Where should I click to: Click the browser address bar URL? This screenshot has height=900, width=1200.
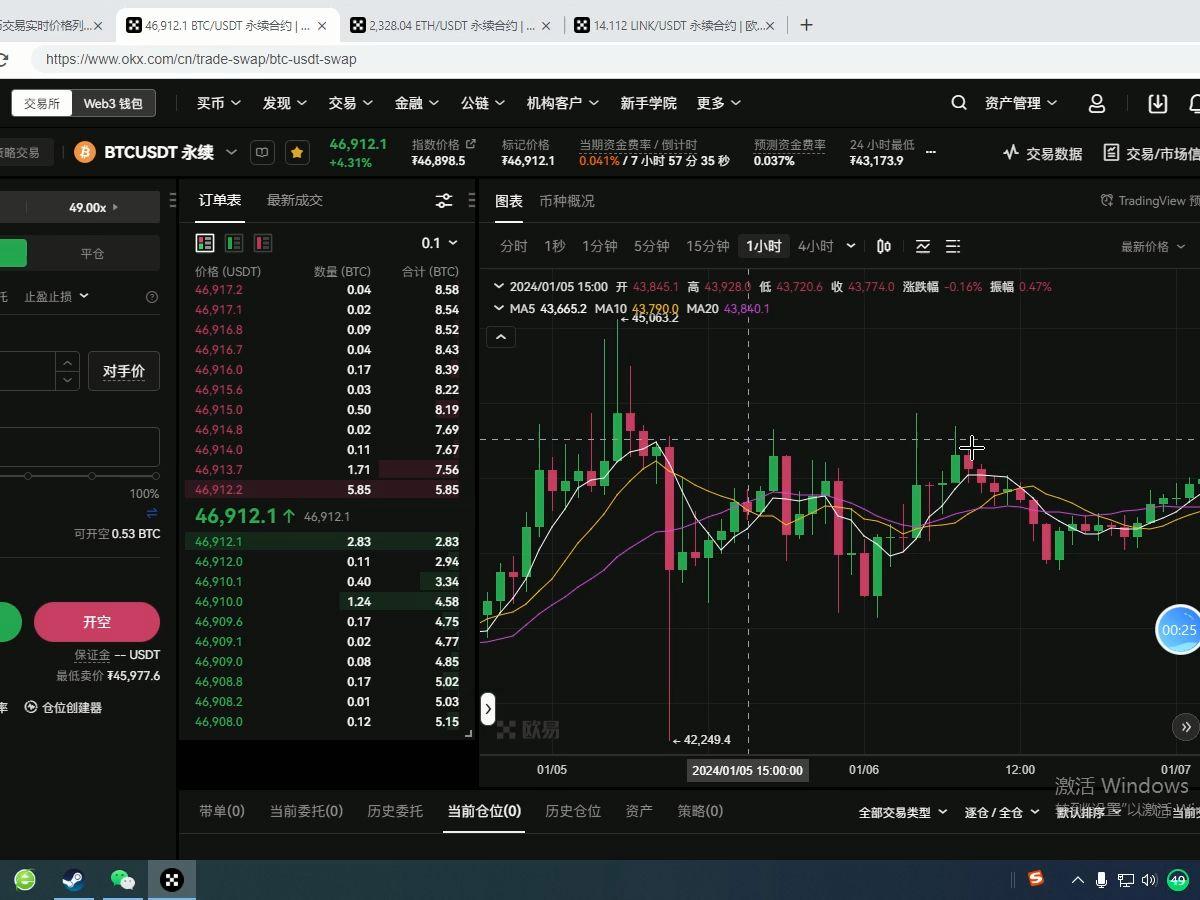[x=201, y=59]
